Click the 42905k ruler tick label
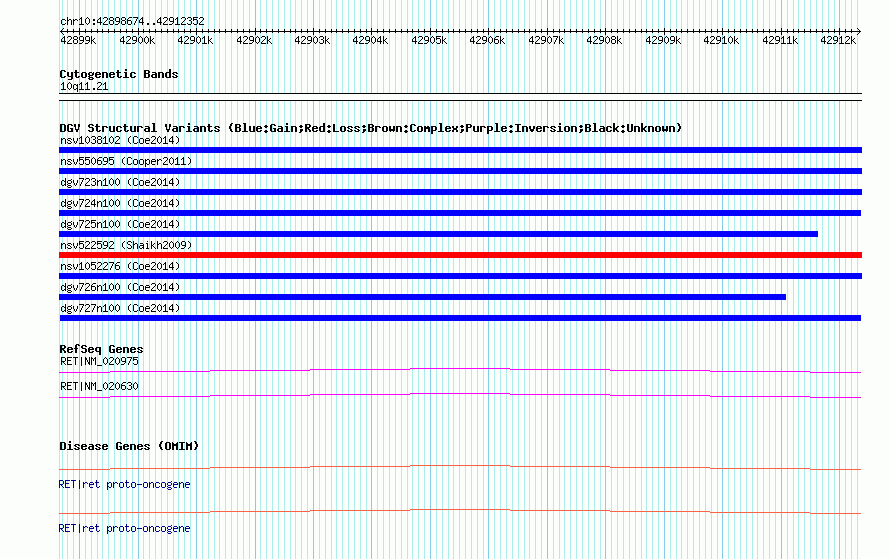The width and height of the screenshot is (890, 559). point(429,40)
